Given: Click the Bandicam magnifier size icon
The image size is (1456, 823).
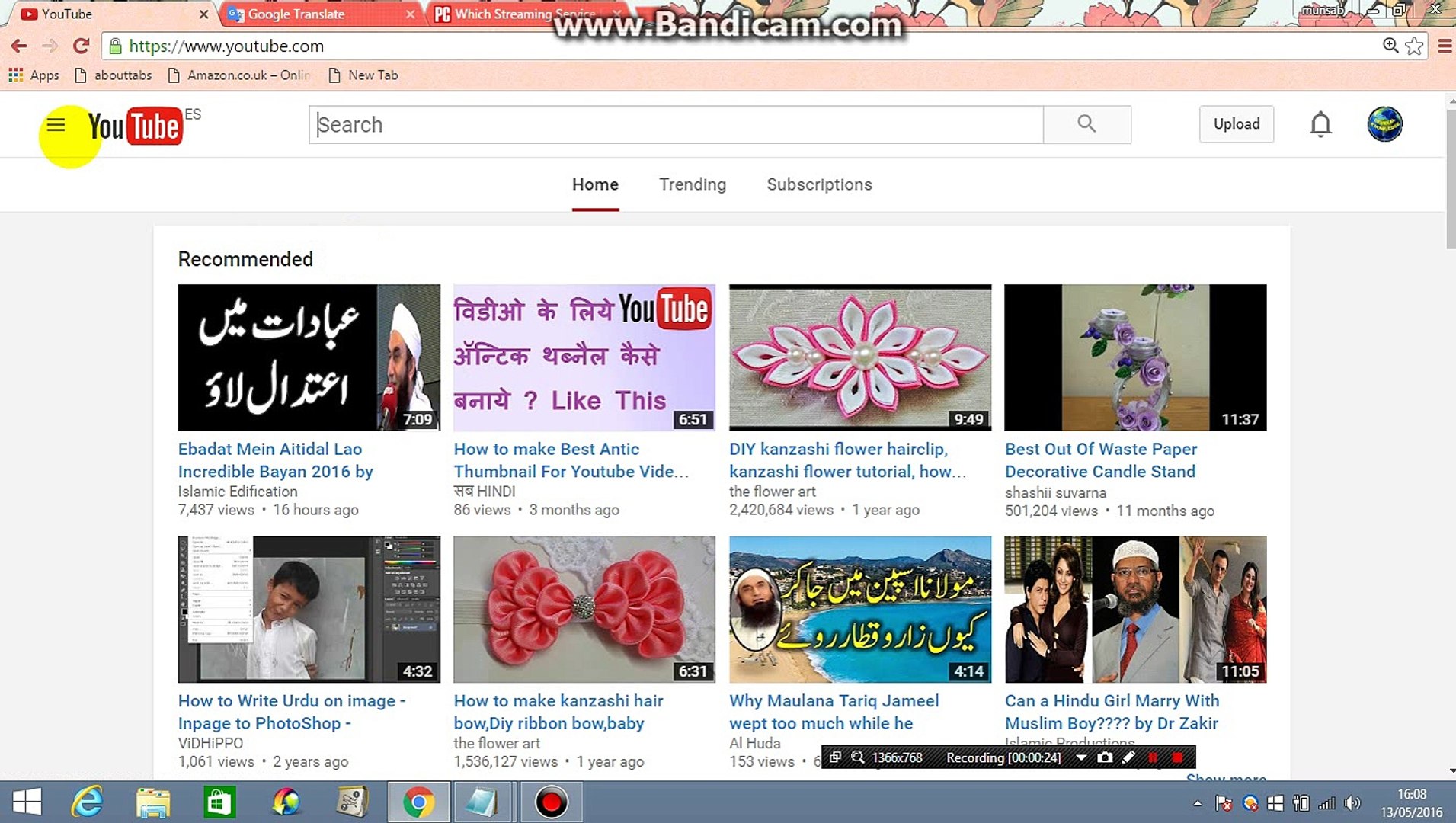Looking at the screenshot, I should tap(858, 757).
